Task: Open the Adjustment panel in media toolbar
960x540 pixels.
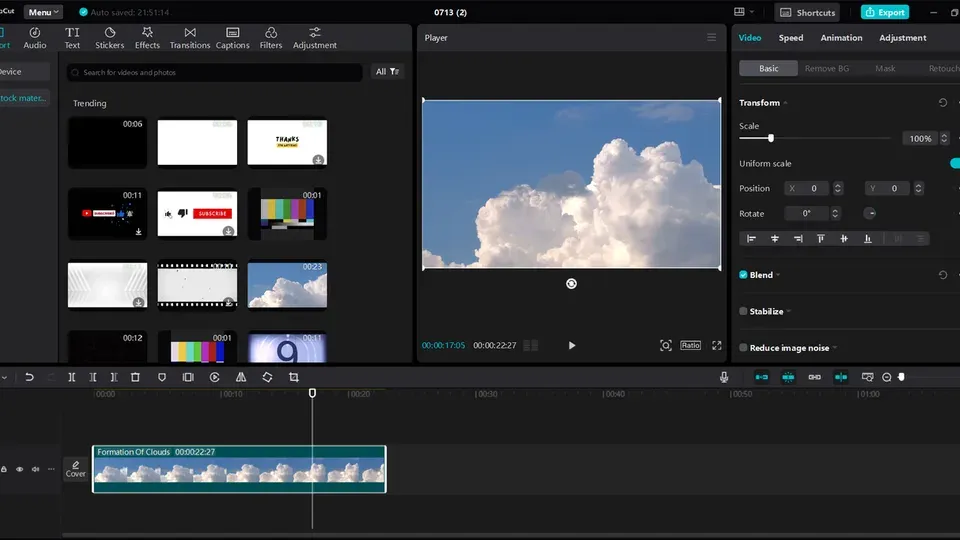Action: (315, 38)
